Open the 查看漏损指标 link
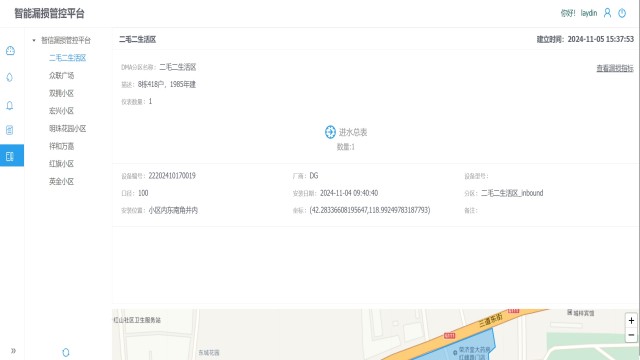Screen dimensions: 640x360 point(615,68)
